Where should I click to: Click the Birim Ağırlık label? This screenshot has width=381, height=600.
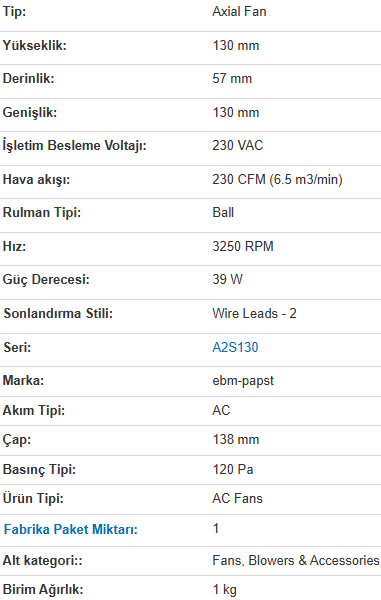coord(43,590)
